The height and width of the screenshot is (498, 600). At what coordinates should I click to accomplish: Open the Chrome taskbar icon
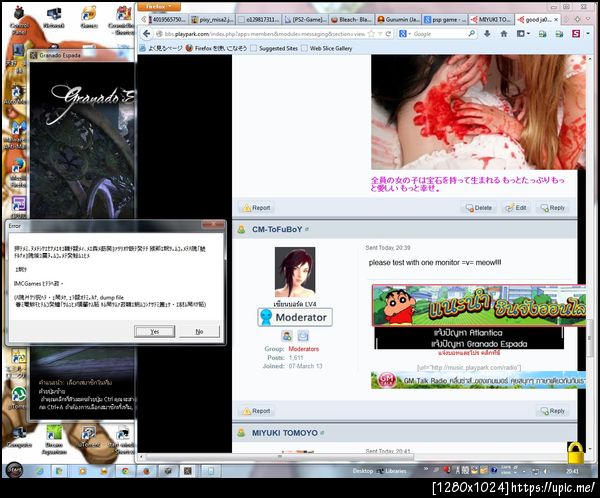[x=125, y=471]
